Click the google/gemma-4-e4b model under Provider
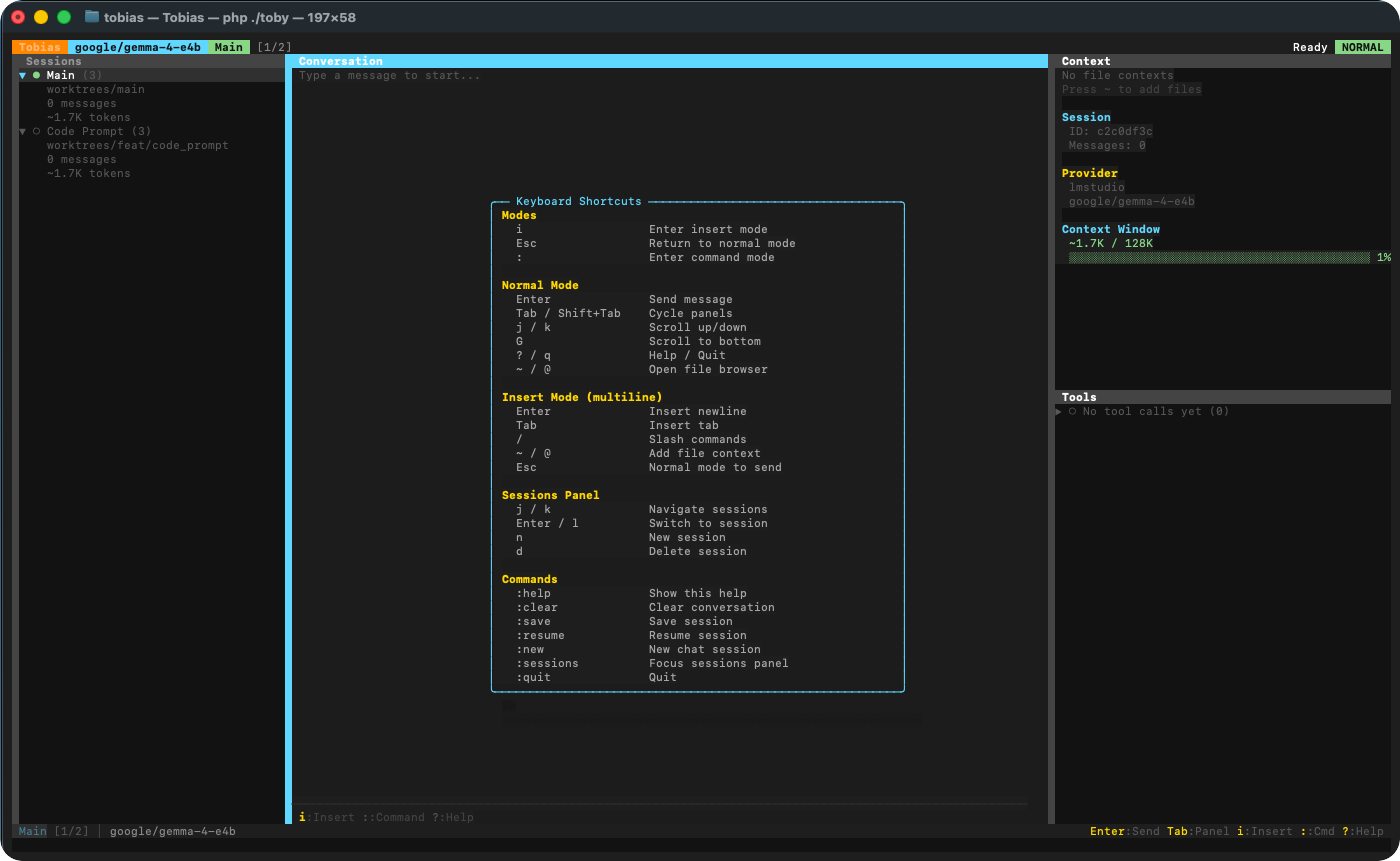 tap(1132, 201)
